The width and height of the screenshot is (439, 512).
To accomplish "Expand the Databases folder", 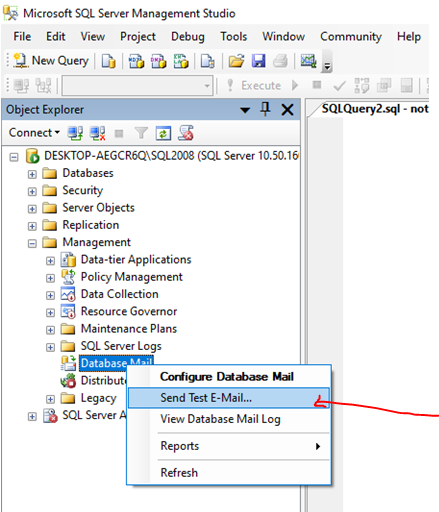I will tap(32, 174).
